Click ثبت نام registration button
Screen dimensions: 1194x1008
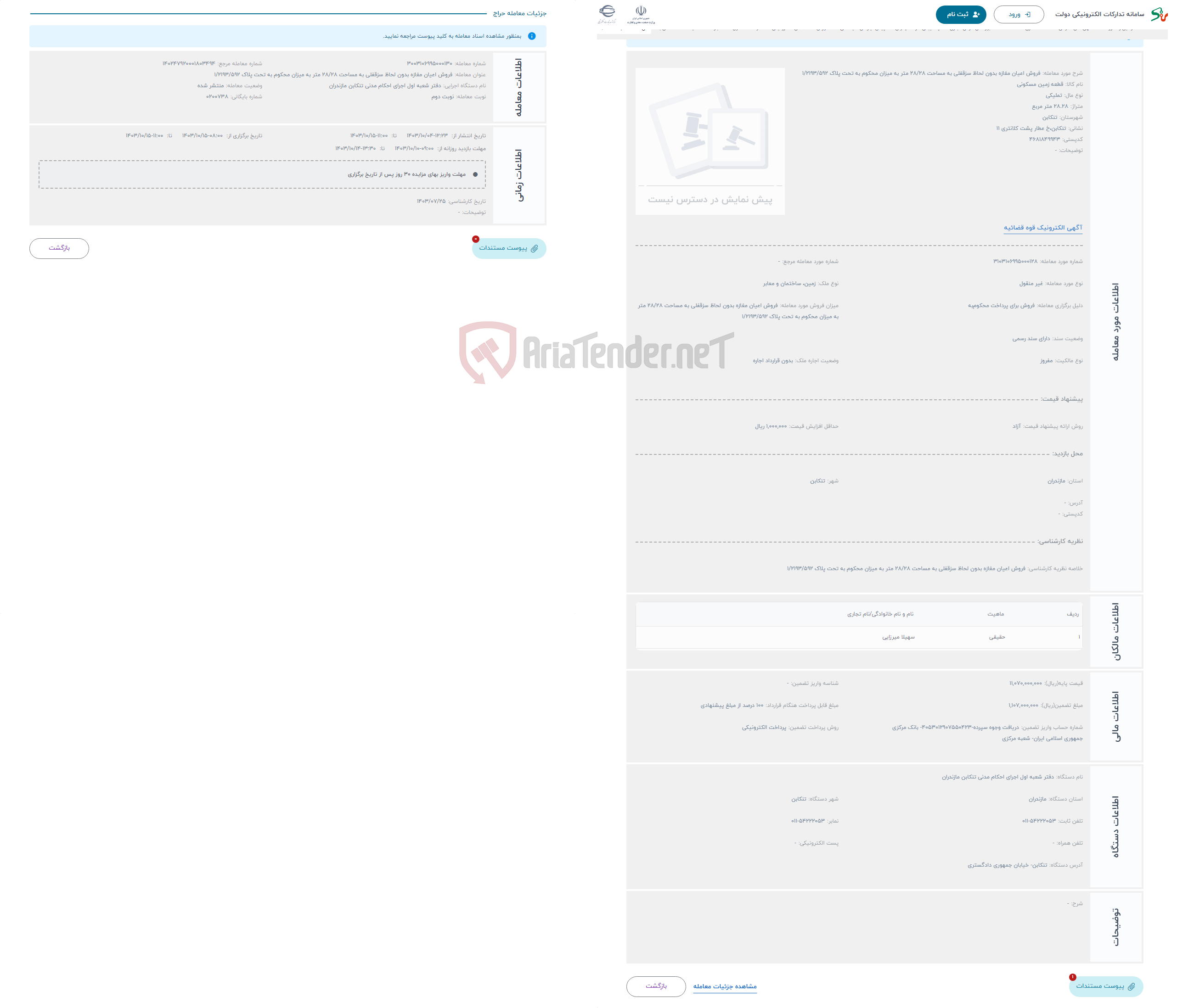click(x=959, y=14)
